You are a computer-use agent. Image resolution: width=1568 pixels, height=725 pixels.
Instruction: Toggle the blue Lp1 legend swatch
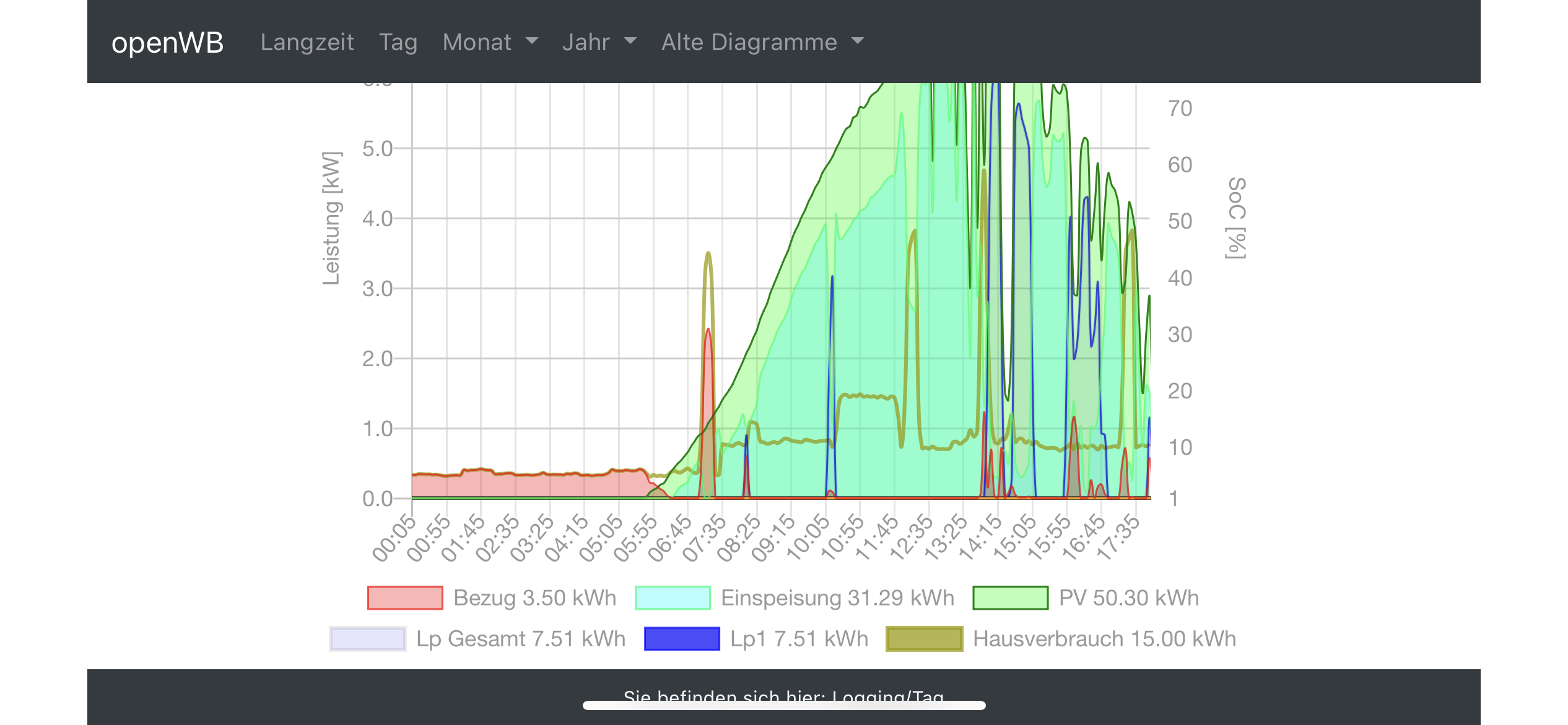681,639
